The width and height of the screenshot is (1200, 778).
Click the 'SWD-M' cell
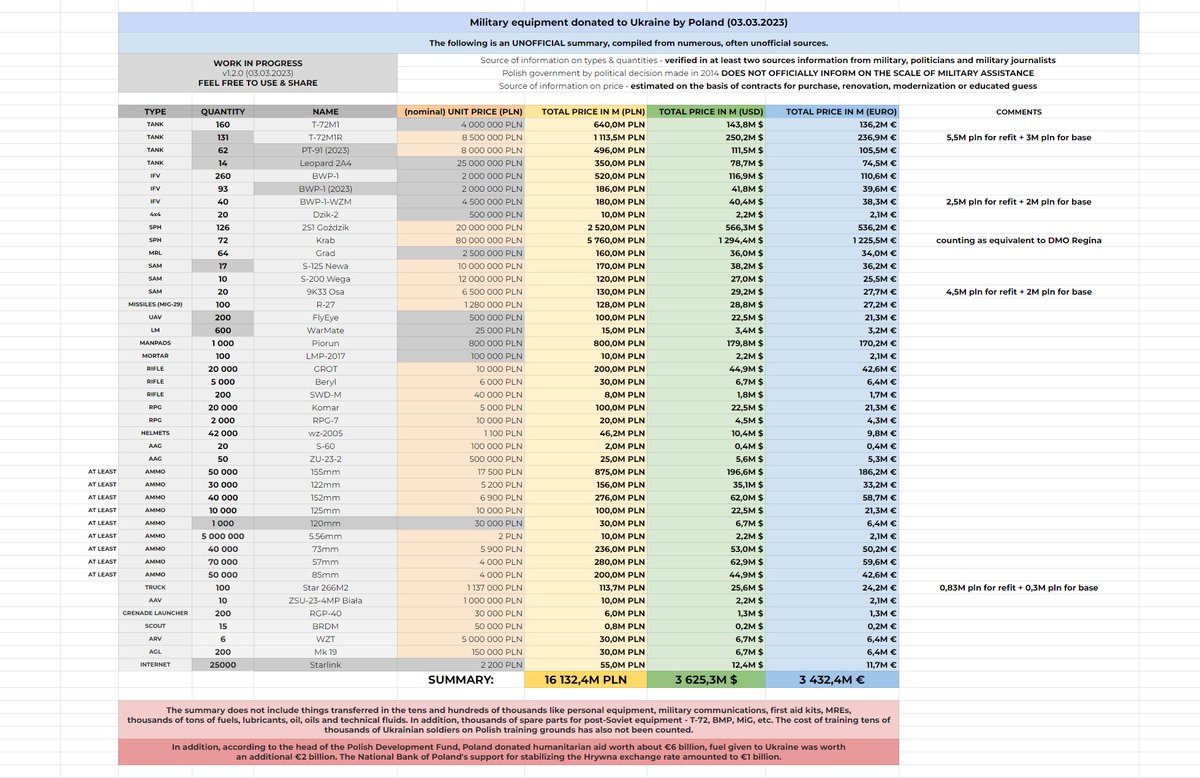[325, 394]
